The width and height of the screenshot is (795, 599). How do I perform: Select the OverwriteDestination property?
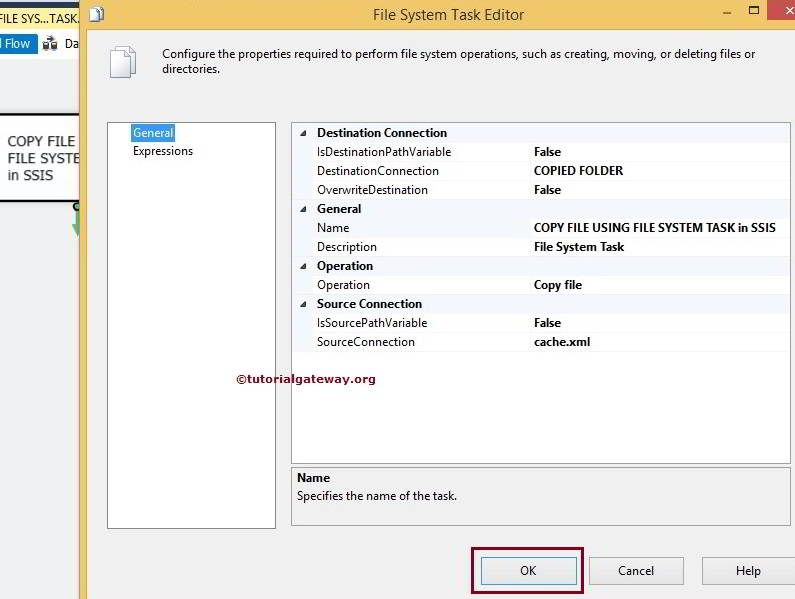tap(372, 190)
